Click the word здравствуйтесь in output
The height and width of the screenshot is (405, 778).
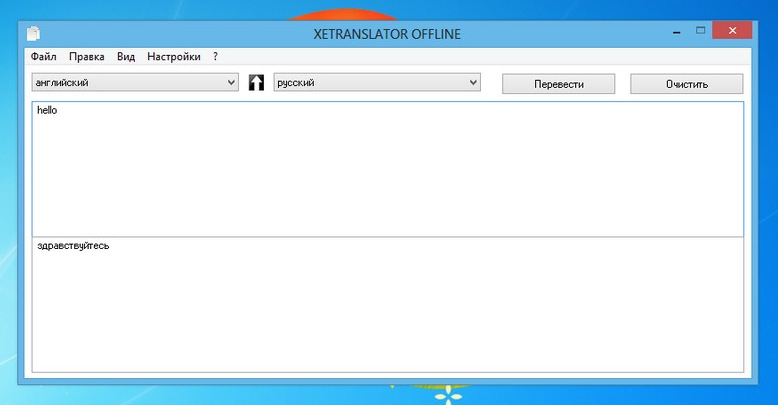[x=73, y=246]
